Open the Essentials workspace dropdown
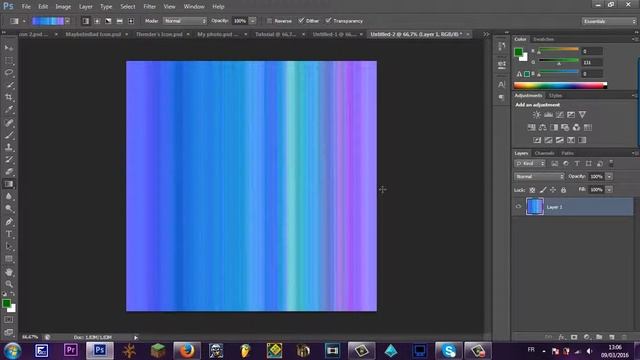This screenshot has width=640, height=360. (609, 21)
